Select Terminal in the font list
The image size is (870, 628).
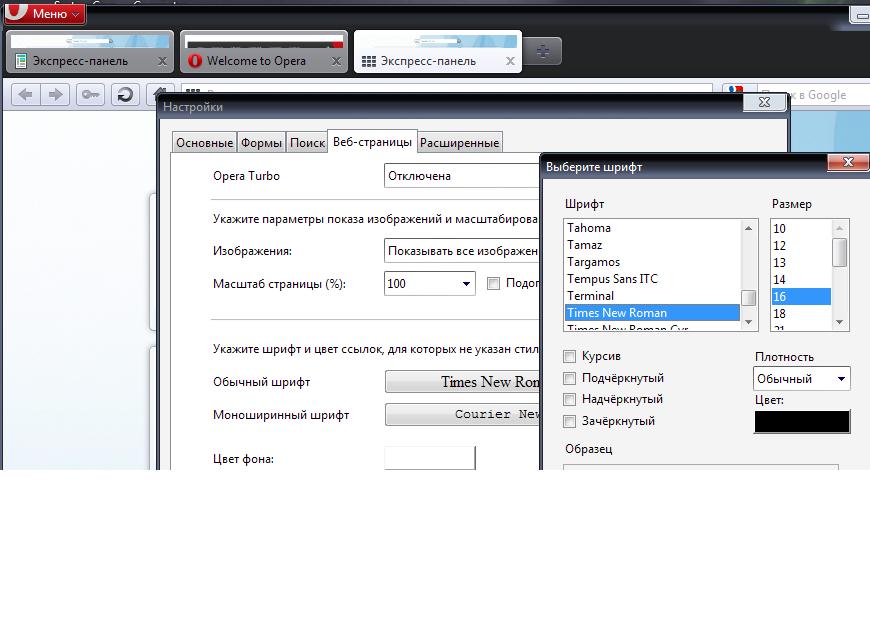click(652, 296)
